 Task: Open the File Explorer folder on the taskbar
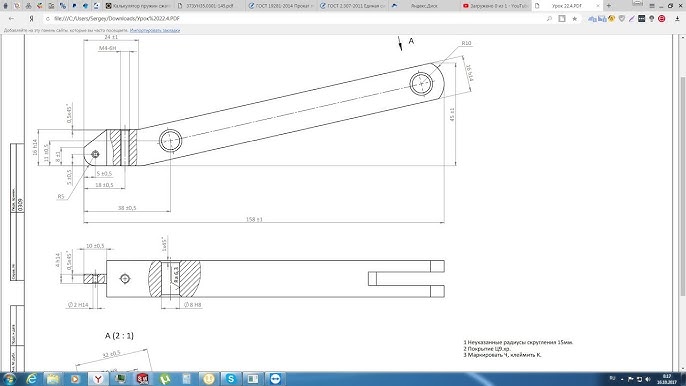[x=53, y=379]
